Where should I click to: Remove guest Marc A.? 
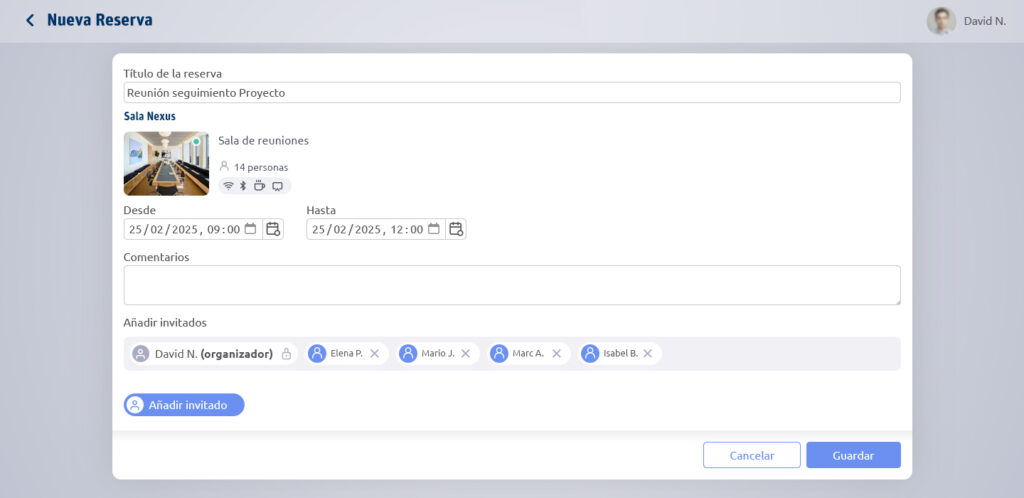coord(556,353)
